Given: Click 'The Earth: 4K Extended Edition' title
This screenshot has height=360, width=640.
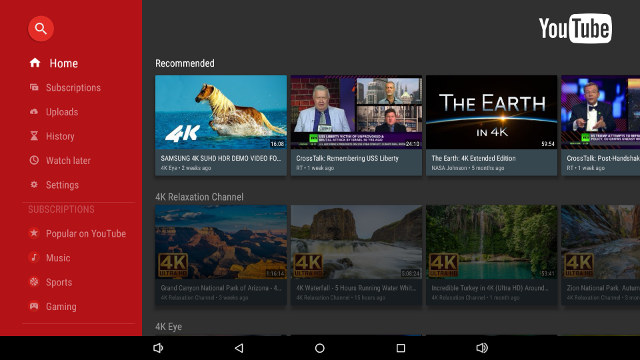Looking at the screenshot, I should 473,158.
